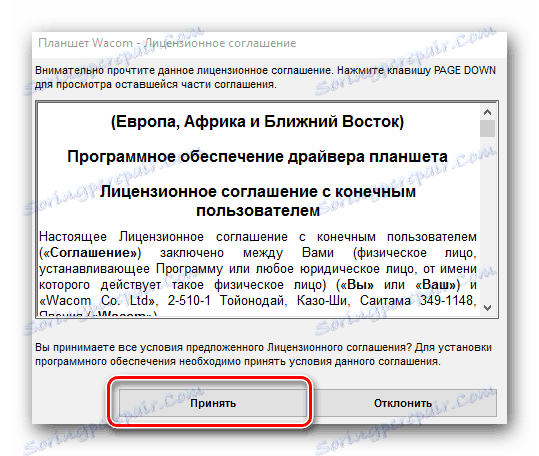Click the scrollbar thumb of the license box
This screenshot has width=539, height=456.
(487, 129)
